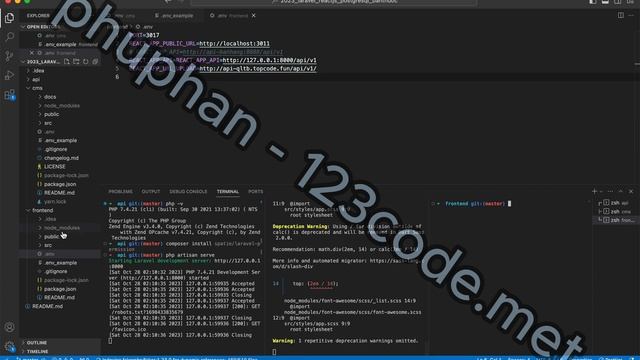Open the root README.md file
The height and width of the screenshot is (360, 640).
[47, 307]
